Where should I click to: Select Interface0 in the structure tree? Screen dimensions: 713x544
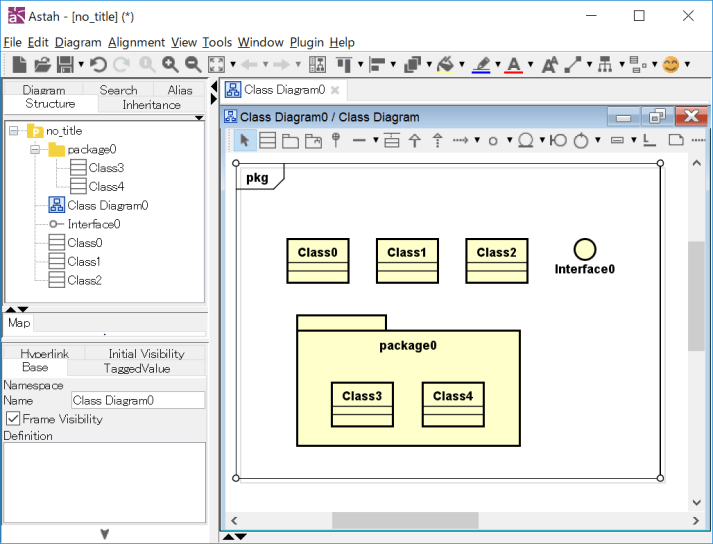93,224
